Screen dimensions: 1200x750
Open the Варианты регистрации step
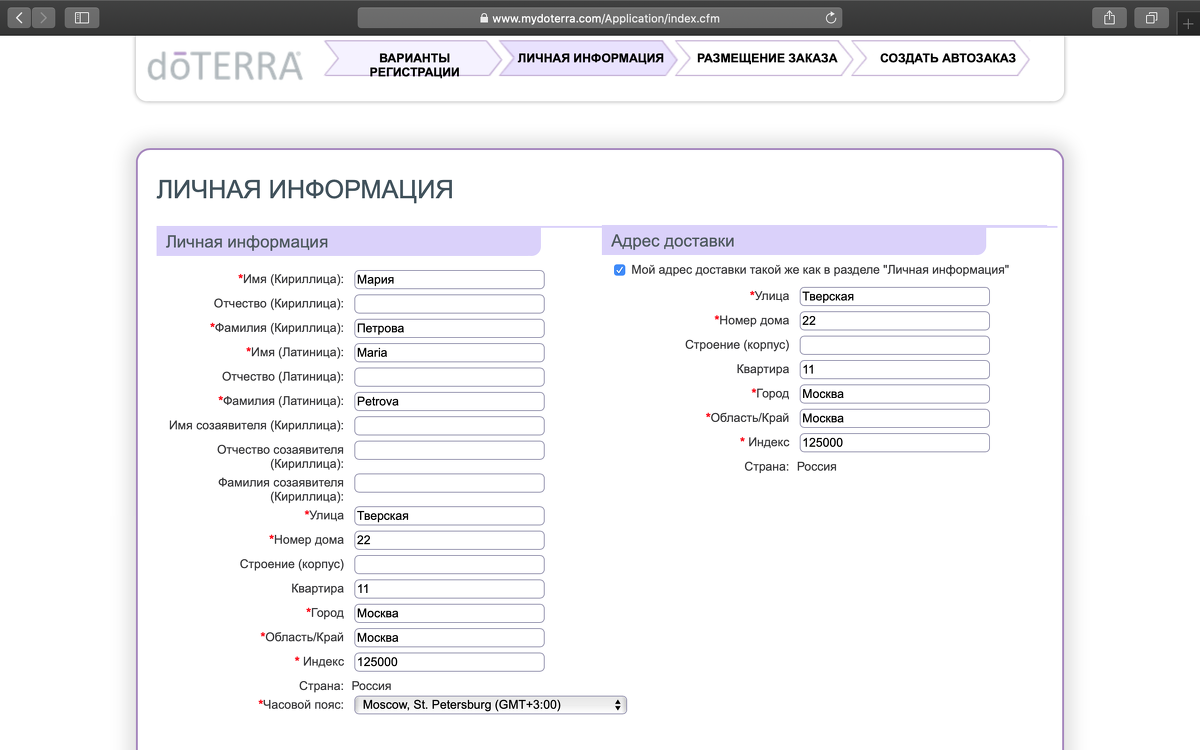[414, 58]
